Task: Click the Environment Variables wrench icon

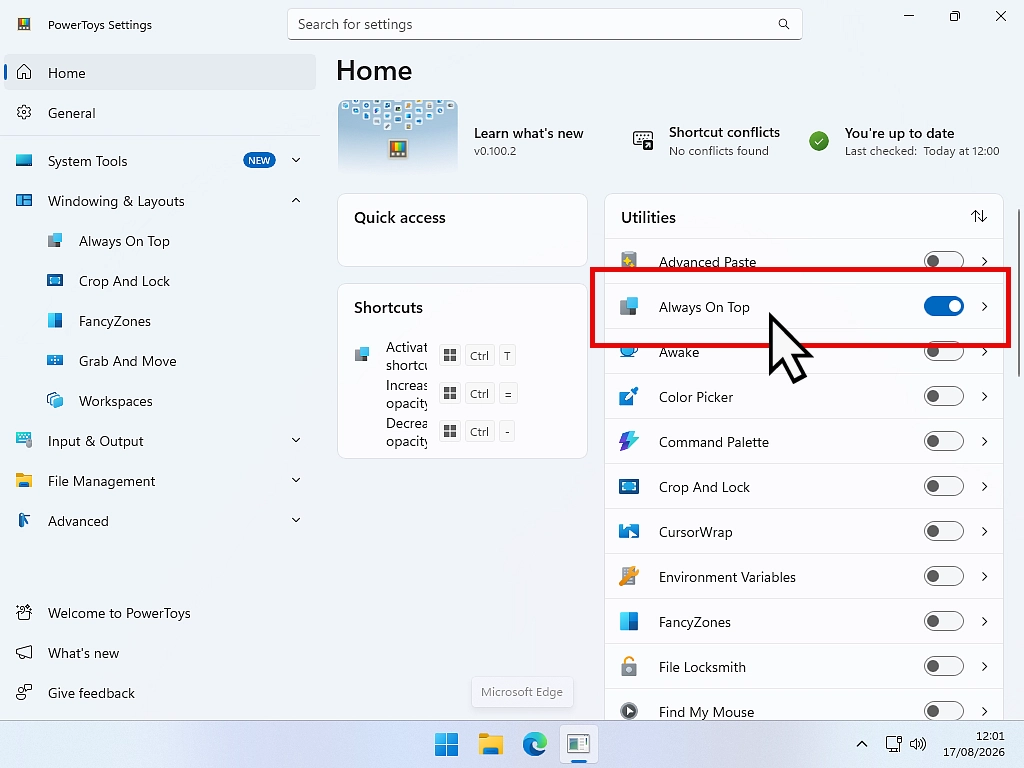Action: 628,576
